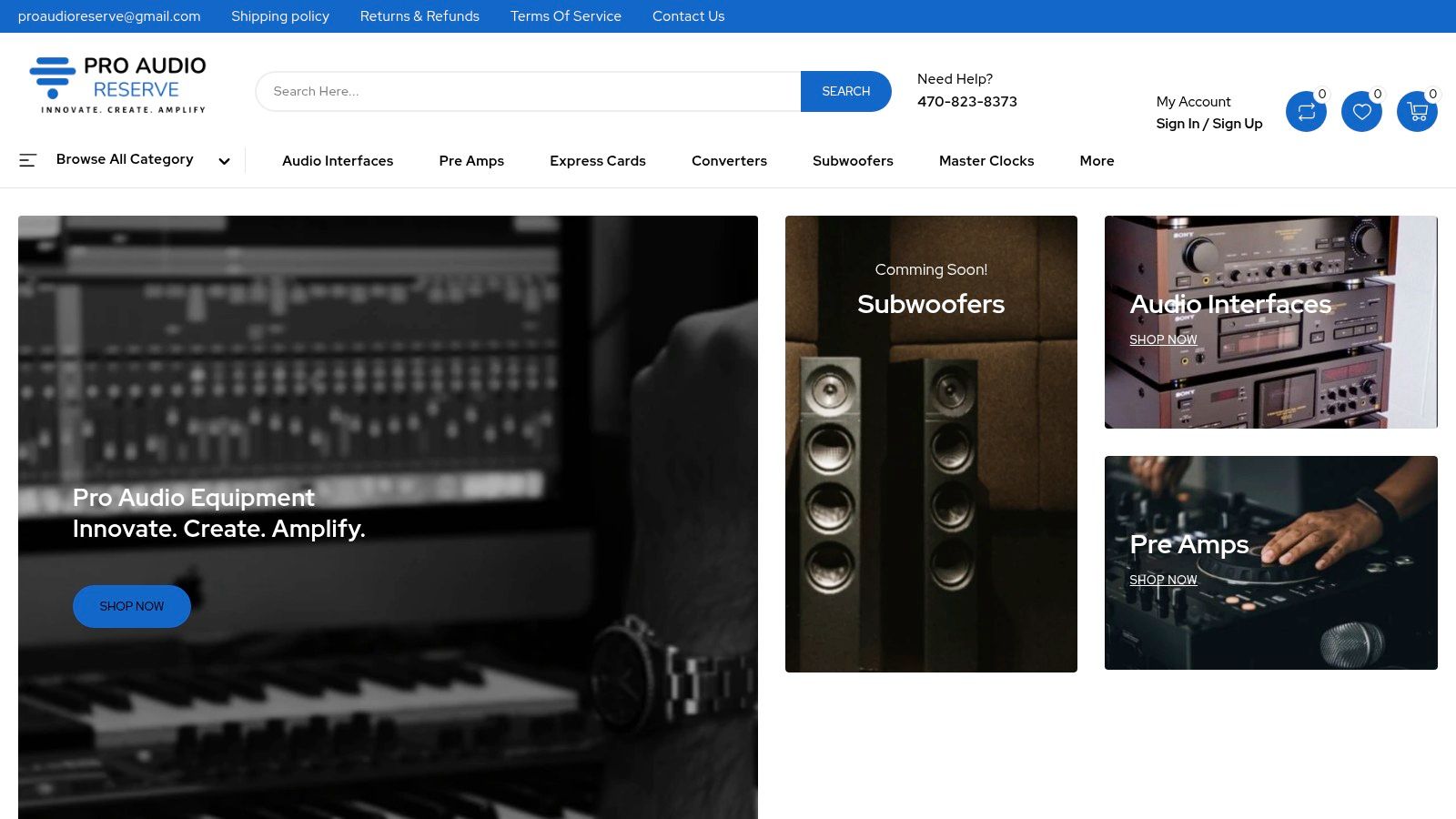Click the My Account label
This screenshot has width=1456, height=819.
click(1193, 102)
